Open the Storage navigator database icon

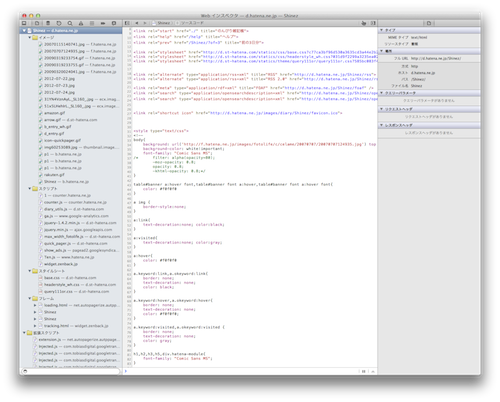(x=48, y=23)
